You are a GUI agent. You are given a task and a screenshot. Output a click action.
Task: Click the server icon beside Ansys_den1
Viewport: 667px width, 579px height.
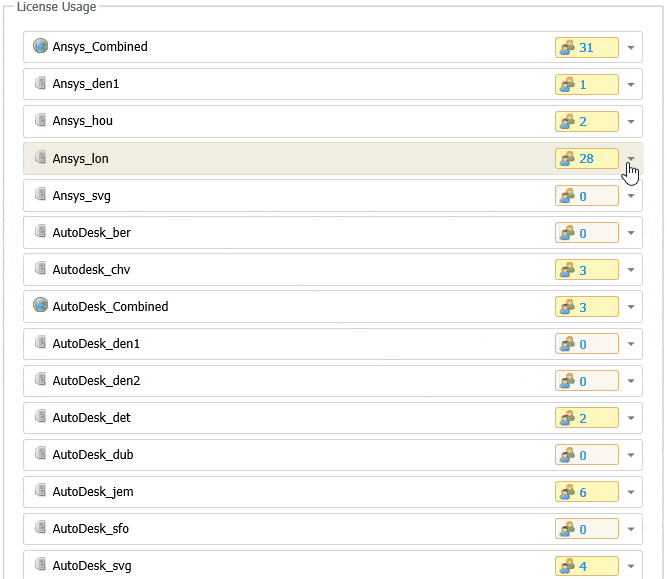click(40, 83)
